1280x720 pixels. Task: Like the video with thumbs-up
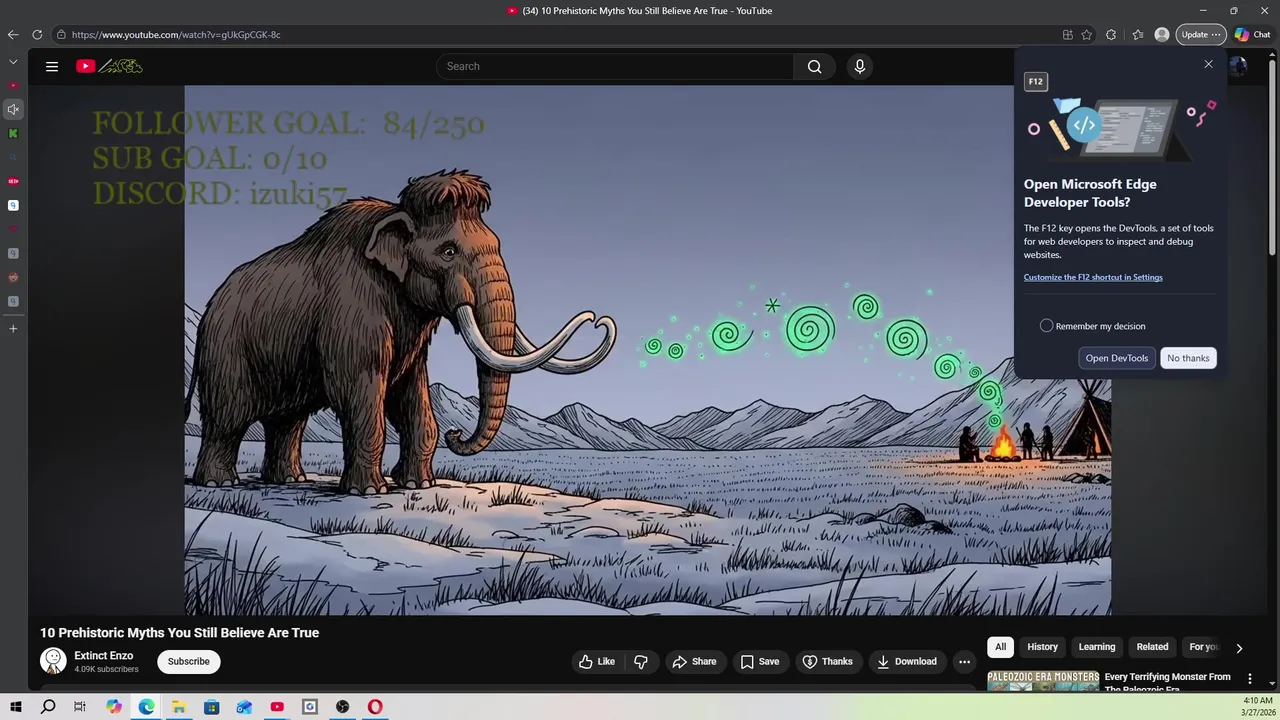click(597, 661)
